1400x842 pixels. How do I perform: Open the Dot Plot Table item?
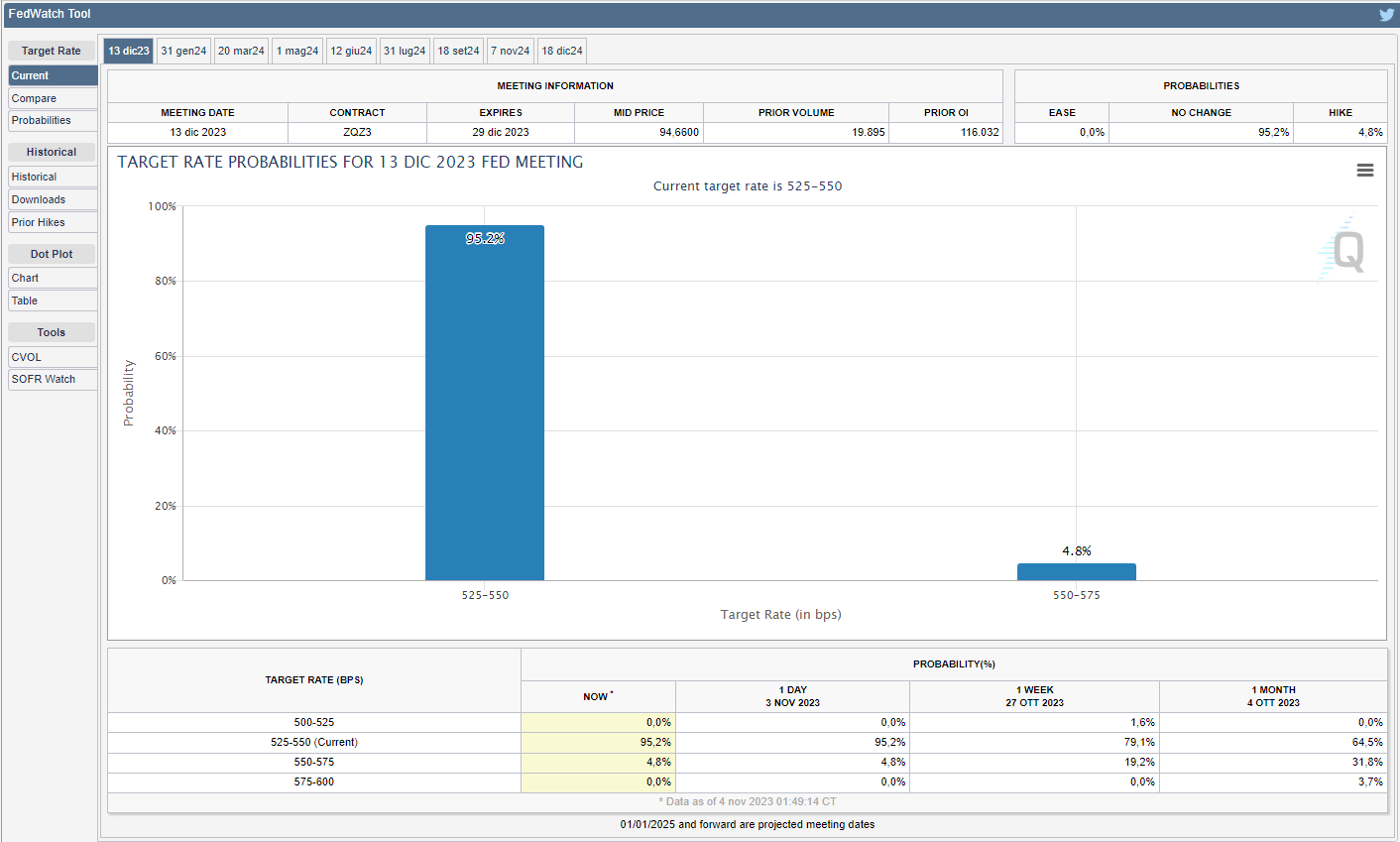tap(53, 301)
